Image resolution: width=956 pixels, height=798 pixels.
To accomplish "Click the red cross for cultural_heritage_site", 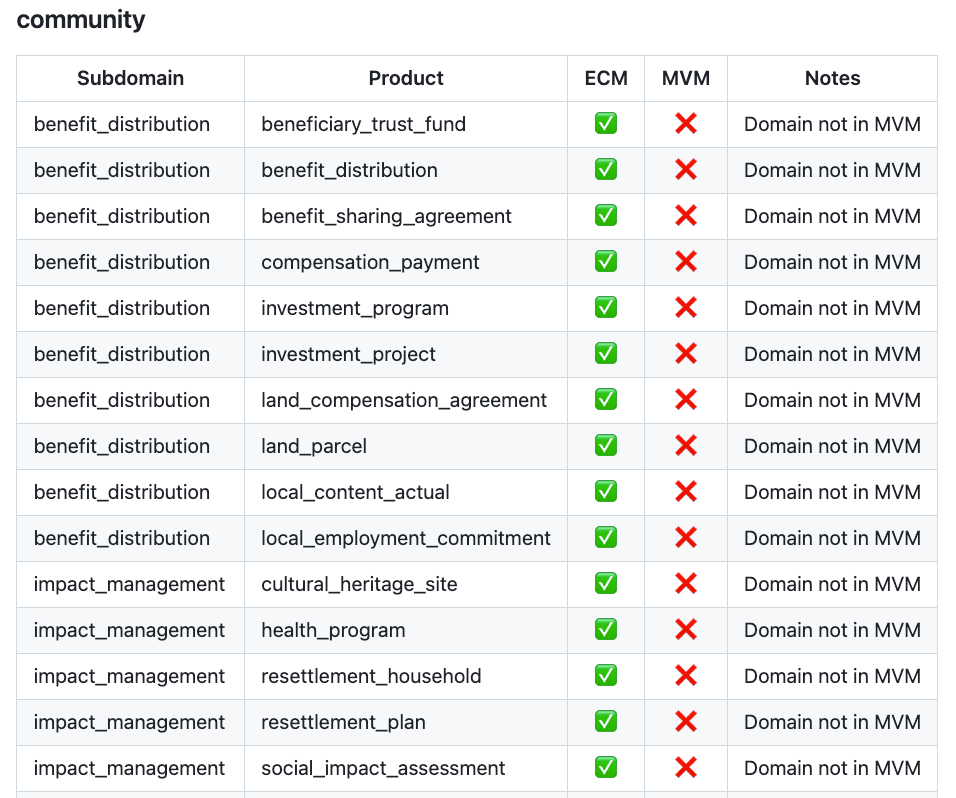I will (686, 583).
